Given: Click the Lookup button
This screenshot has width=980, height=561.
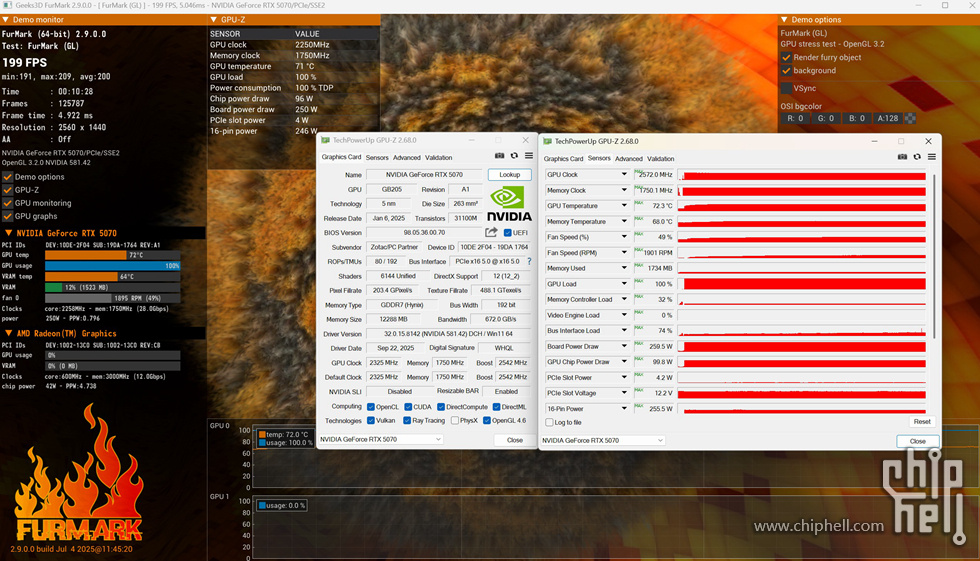Looking at the screenshot, I should pos(509,175).
